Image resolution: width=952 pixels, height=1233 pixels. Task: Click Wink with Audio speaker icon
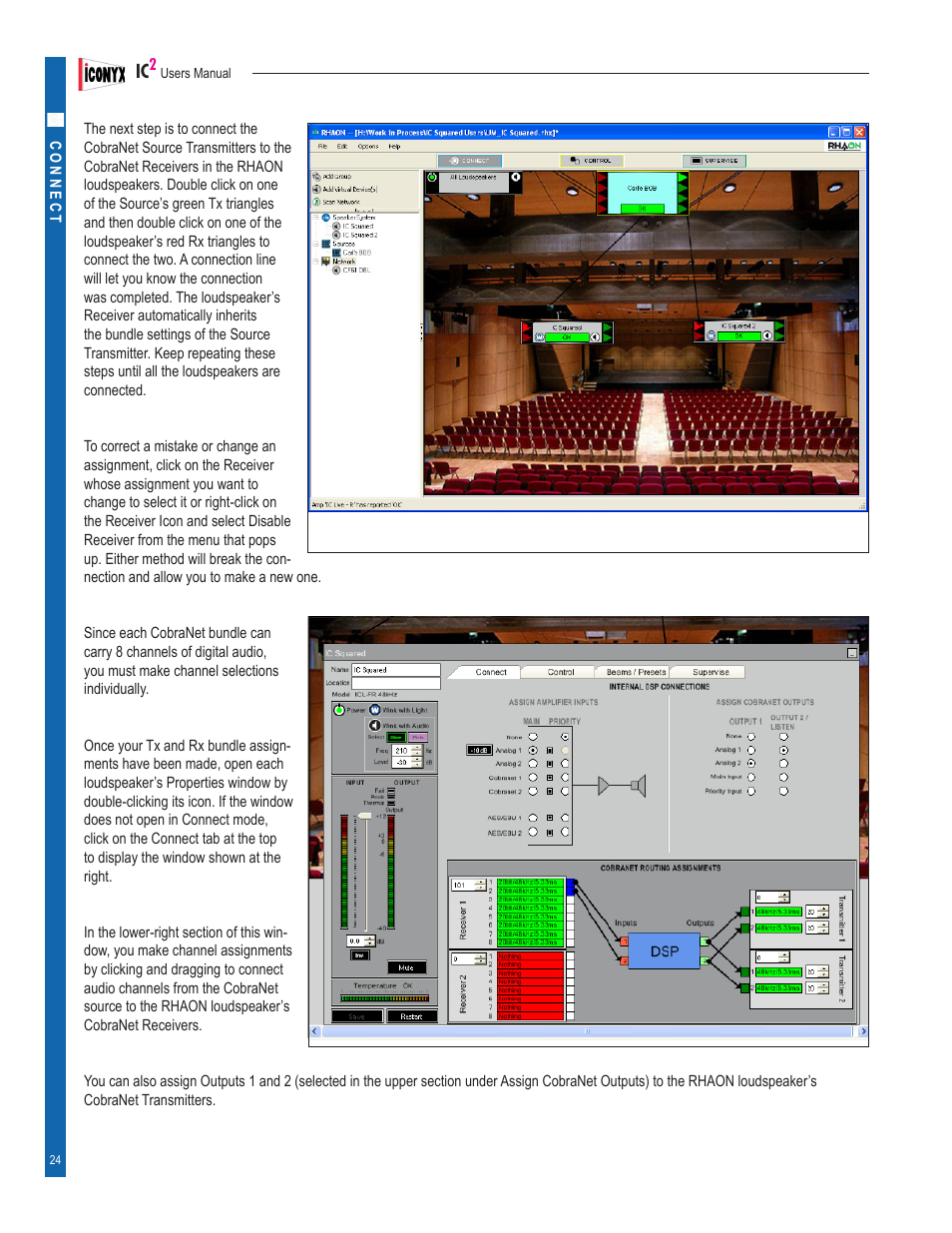point(375,726)
